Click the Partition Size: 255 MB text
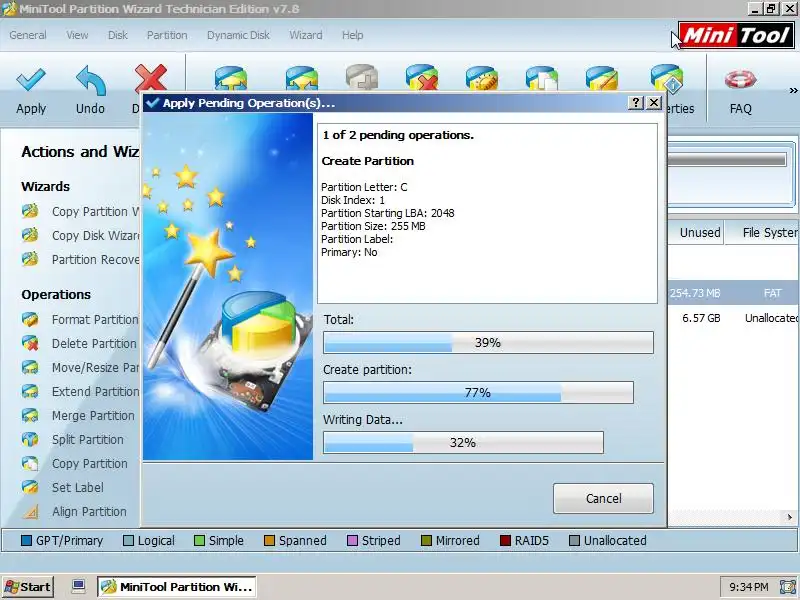This screenshot has width=800, height=600. tap(373, 226)
